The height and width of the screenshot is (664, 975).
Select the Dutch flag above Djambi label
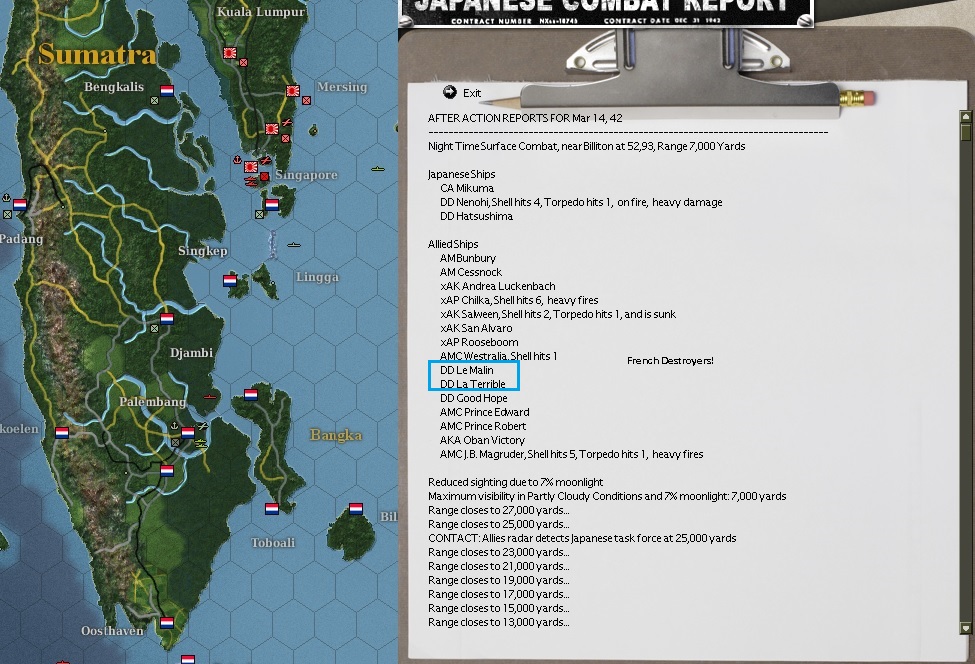[167, 319]
